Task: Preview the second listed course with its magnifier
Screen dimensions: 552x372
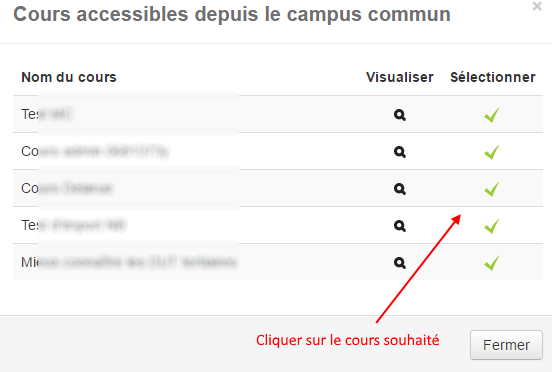Action: tap(400, 152)
